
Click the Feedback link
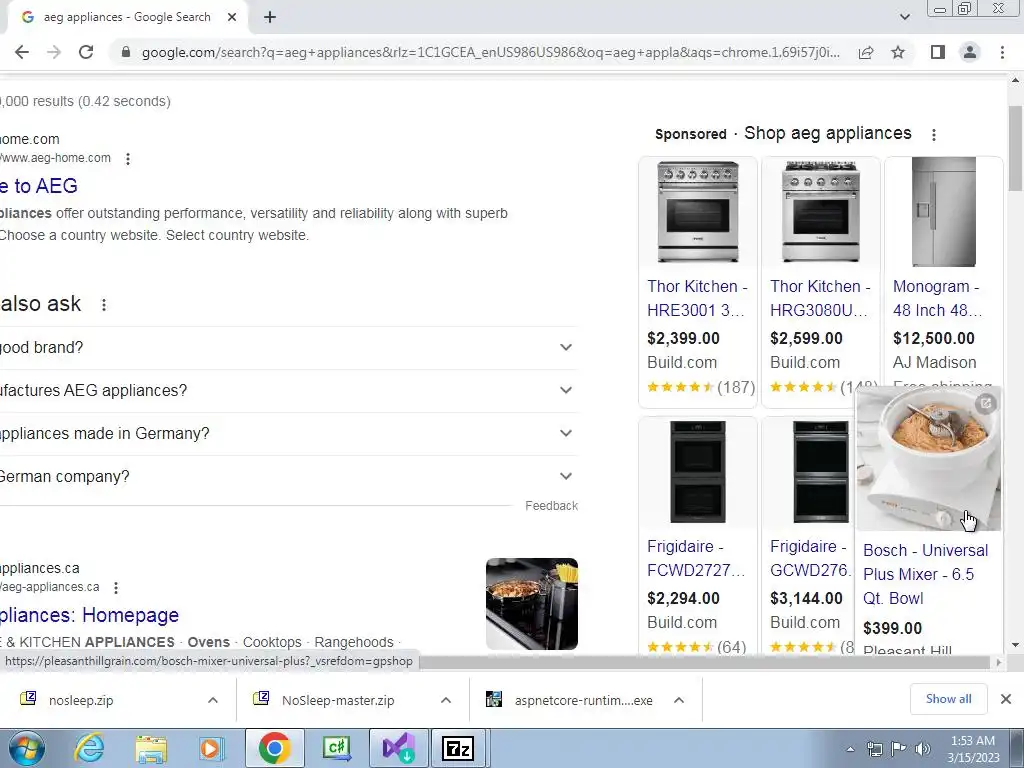pyautogui.click(x=551, y=506)
